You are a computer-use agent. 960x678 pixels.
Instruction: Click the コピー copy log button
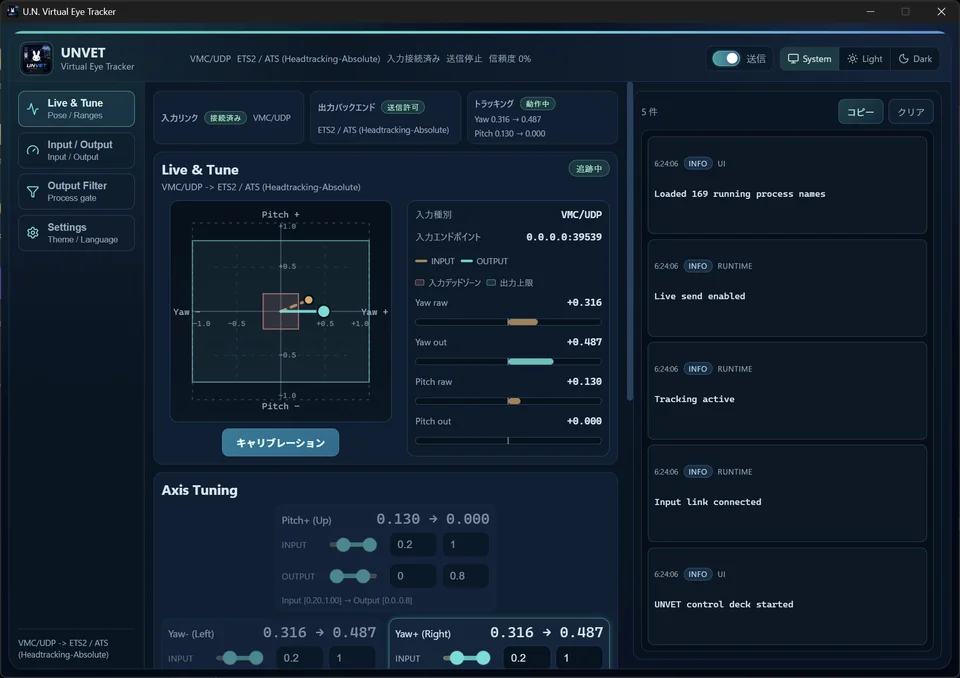click(x=860, y=111)
